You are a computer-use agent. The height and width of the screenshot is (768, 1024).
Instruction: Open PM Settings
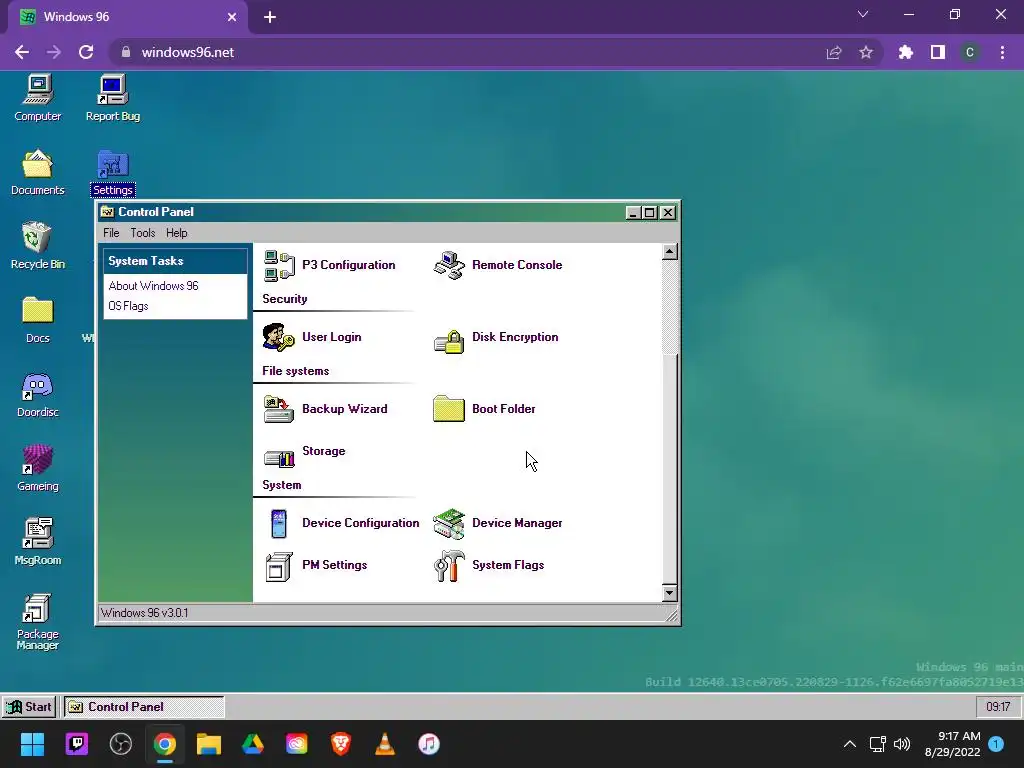point(315,566)
